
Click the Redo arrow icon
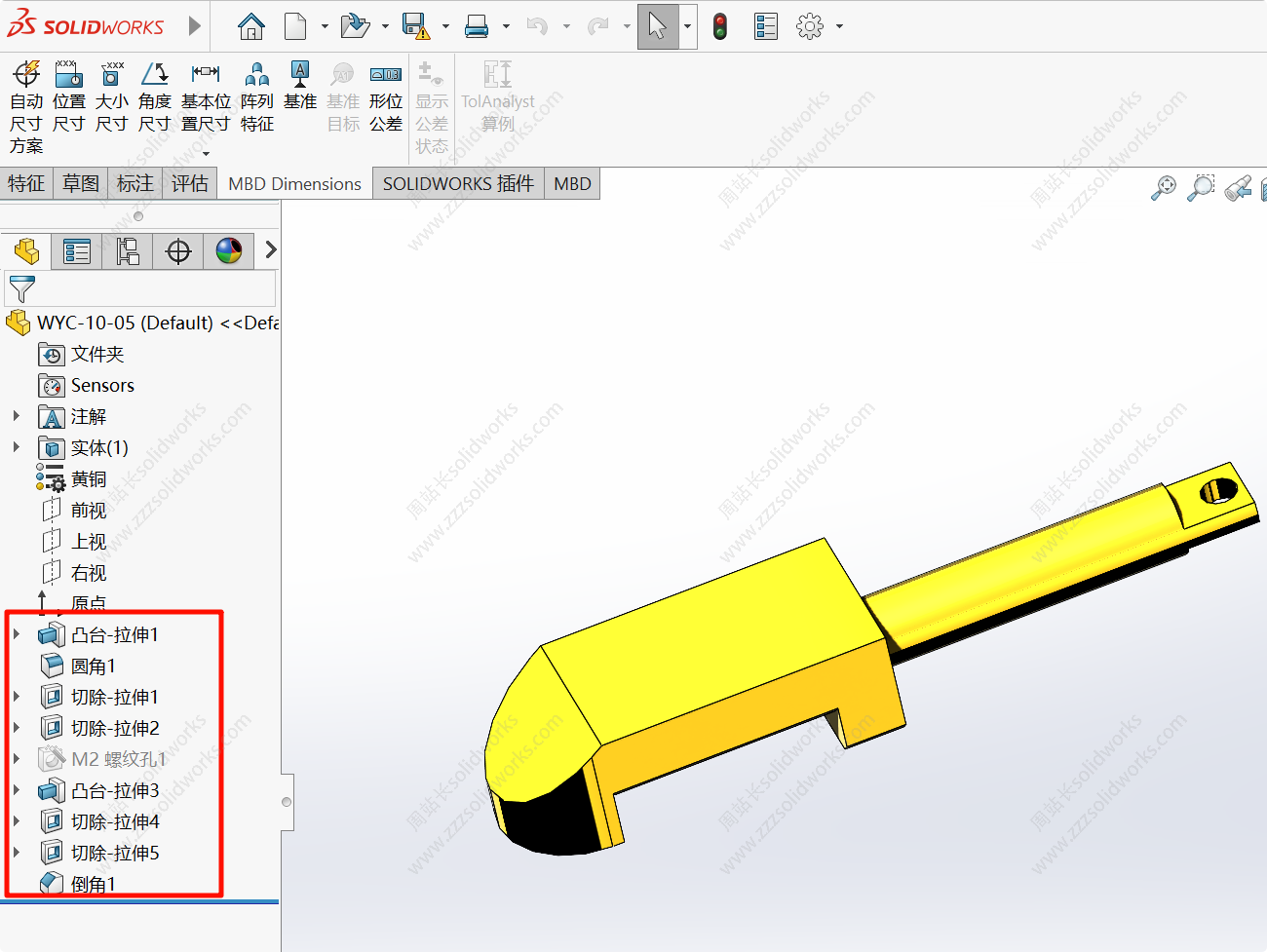[597, 26]
